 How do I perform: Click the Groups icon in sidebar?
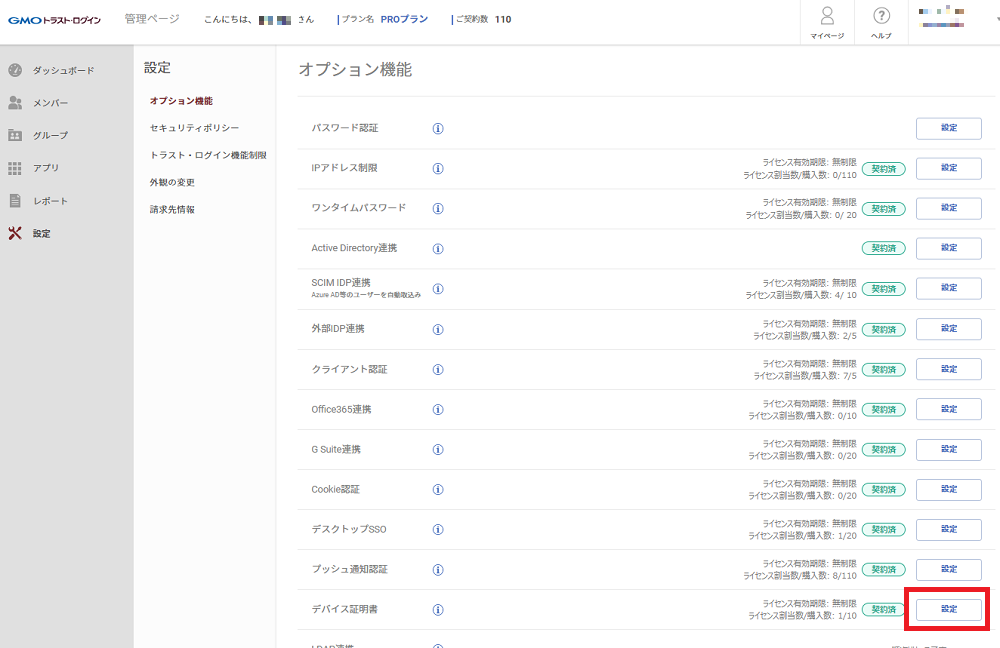click(x=15, y=135)
